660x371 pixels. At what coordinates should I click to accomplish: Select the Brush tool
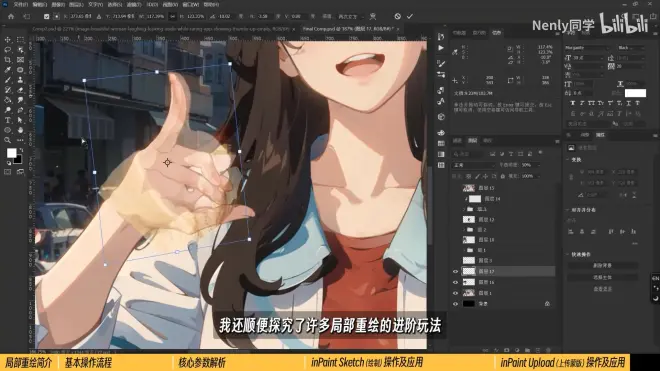point(8,80)
